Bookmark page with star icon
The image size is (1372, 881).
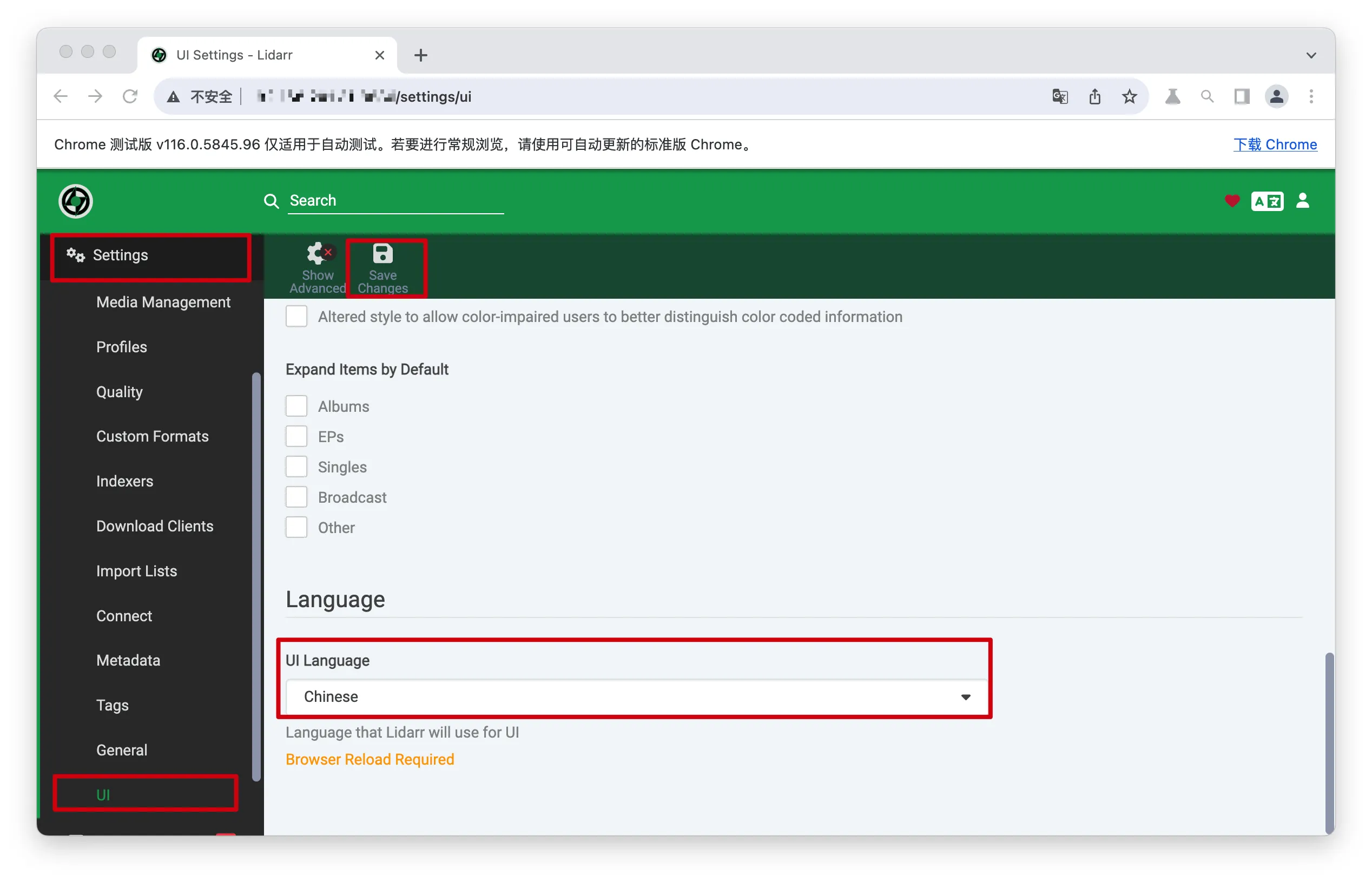(1129, 97)
